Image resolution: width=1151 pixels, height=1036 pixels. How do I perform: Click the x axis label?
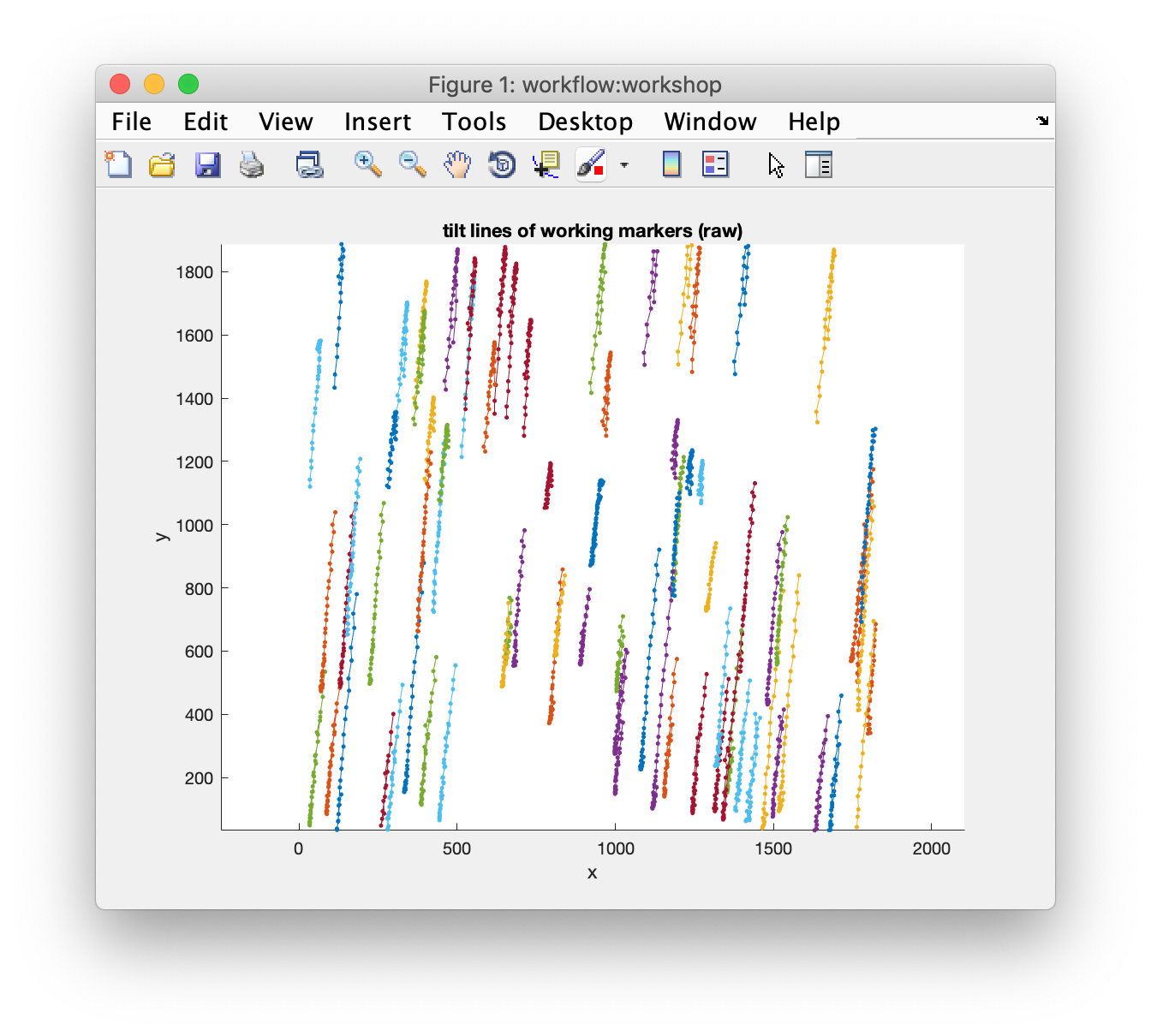(593, 872)
